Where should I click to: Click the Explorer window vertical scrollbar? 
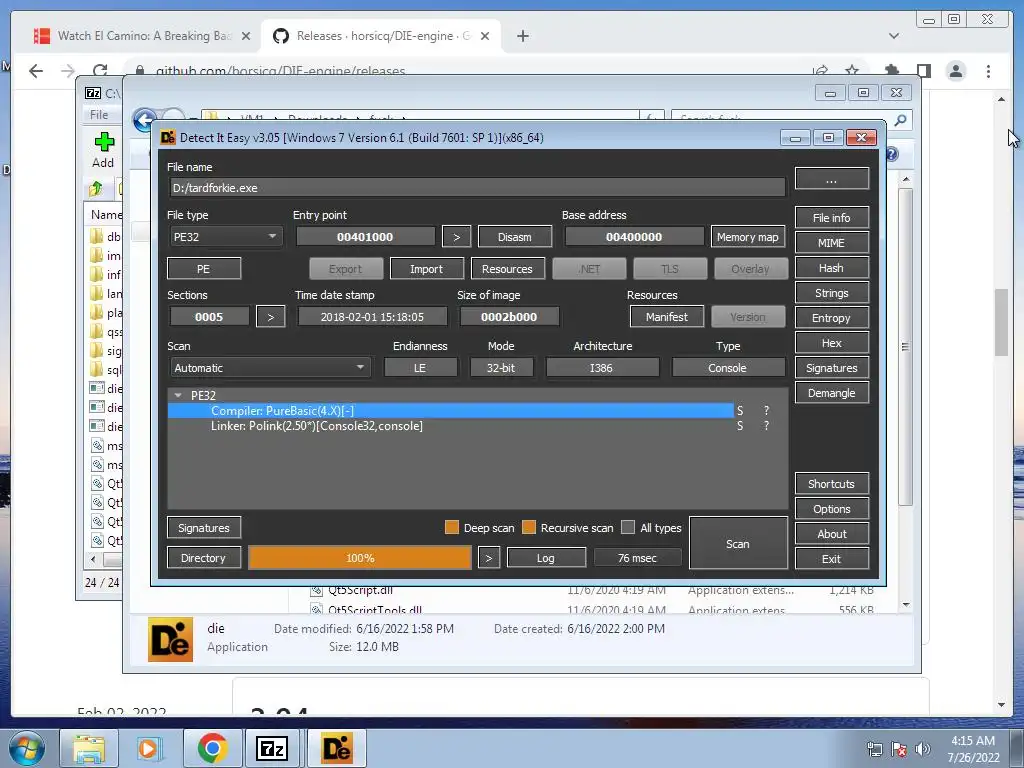tap(905, 346)
